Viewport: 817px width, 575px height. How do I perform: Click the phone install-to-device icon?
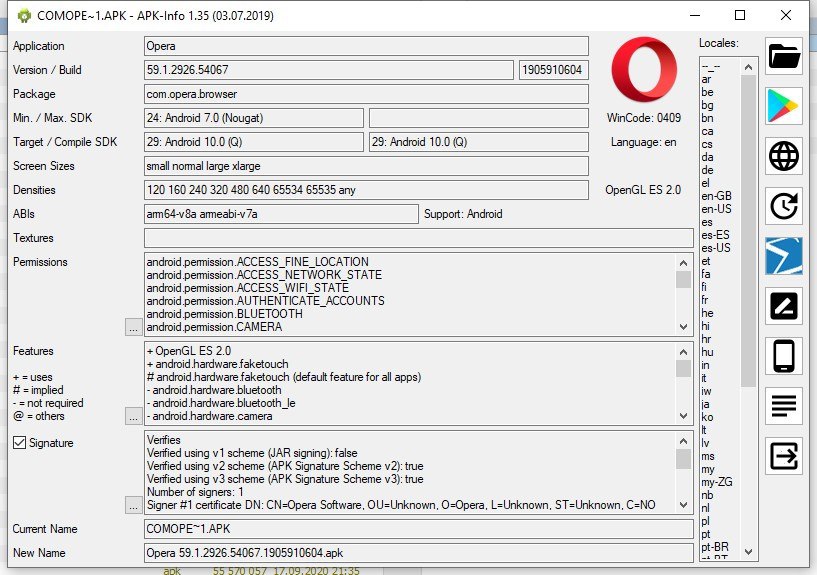click(784, 356)
